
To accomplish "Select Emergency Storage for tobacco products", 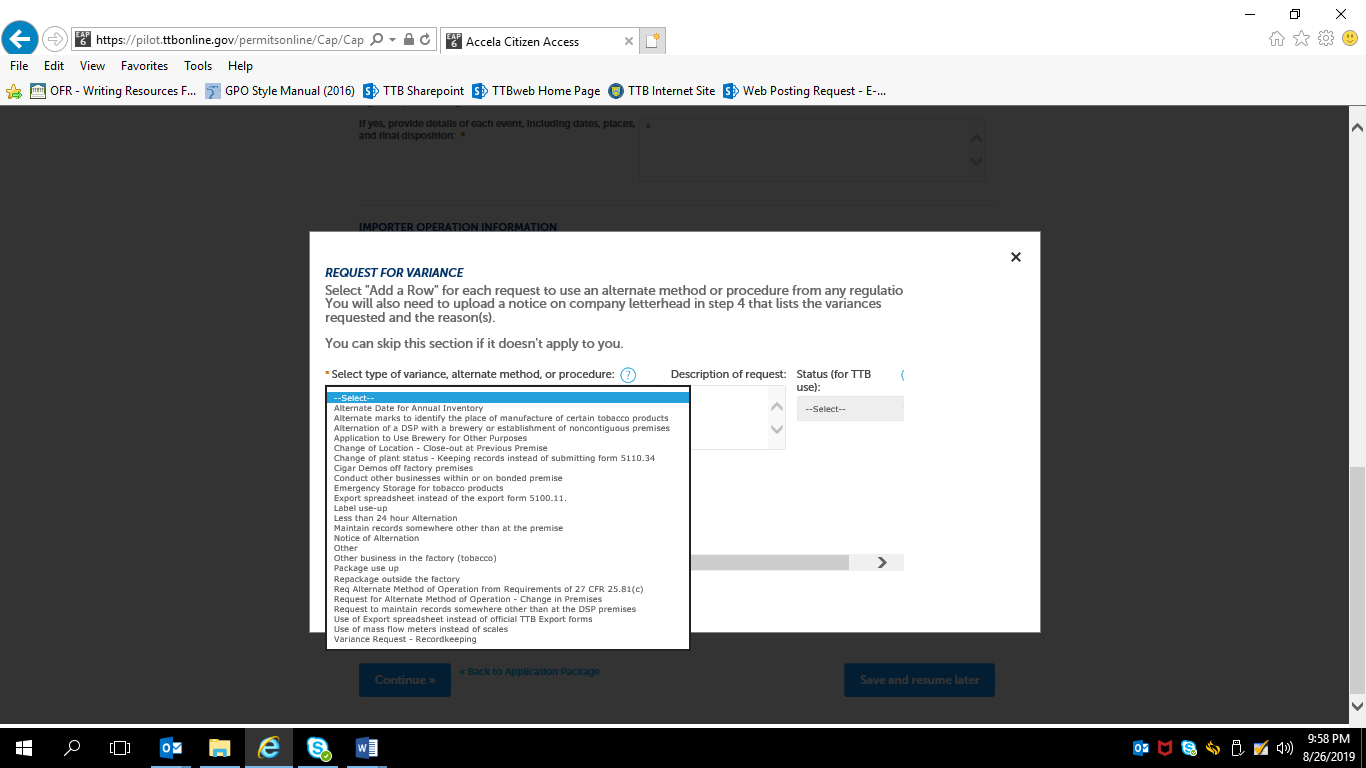I will pyautogui.click(x=508, y=488).
